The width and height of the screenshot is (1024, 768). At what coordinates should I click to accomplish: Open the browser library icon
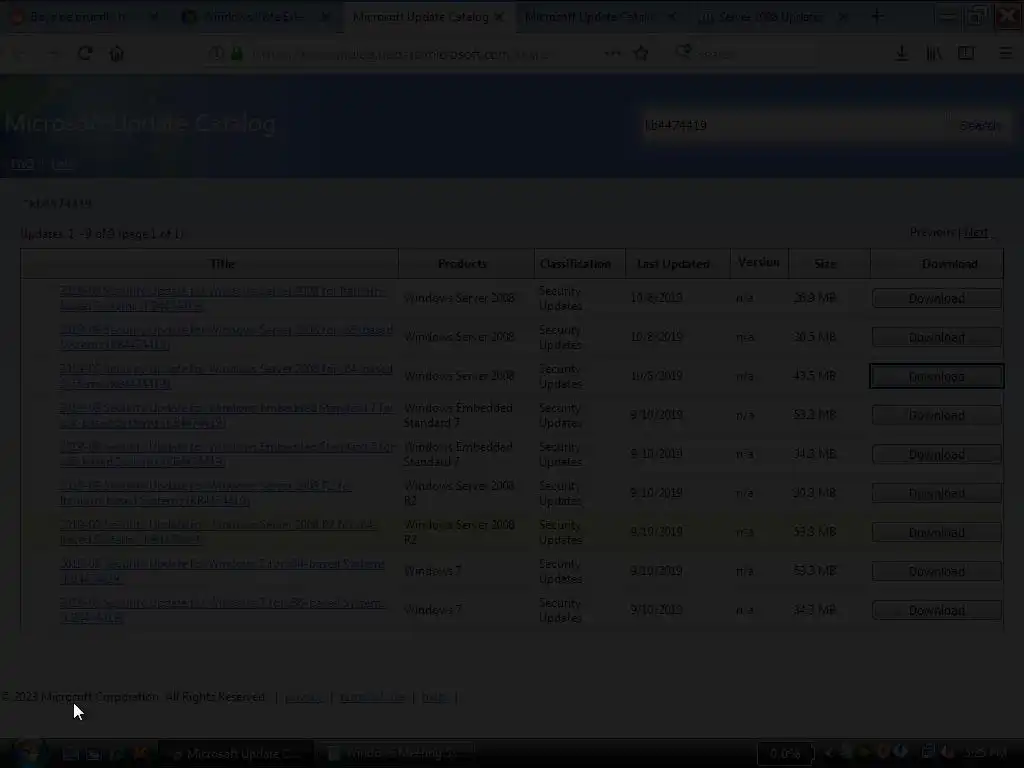coord(934,54)
